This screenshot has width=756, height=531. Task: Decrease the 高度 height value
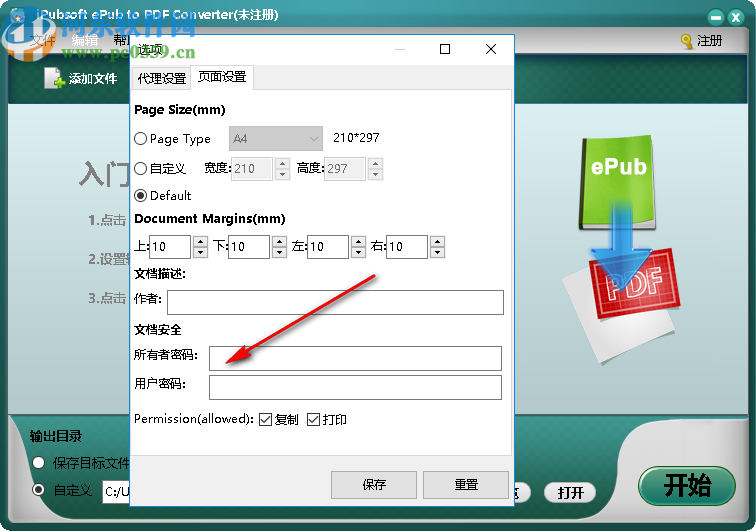click(x=376, y=175)
